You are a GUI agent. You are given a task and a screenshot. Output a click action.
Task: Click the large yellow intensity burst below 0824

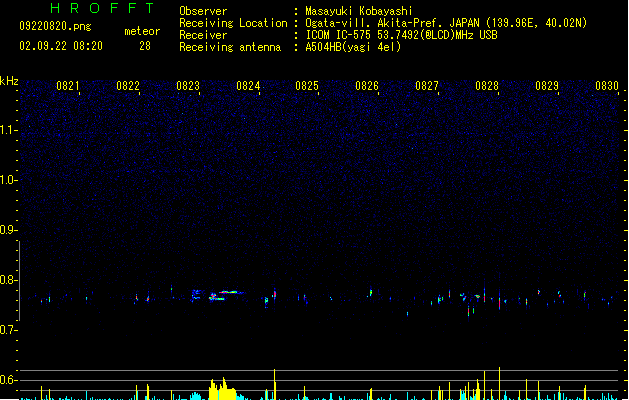coord(222,389)
